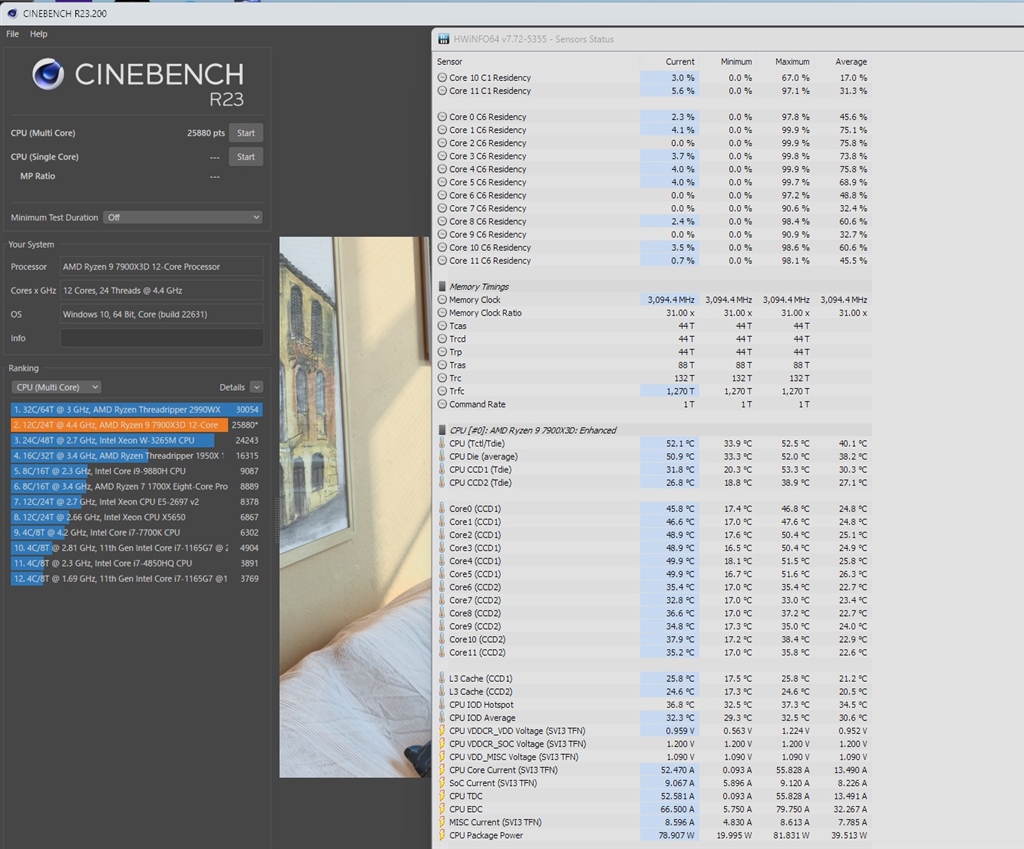Click the L3 Cache (CCD1) thermometer icon
Screen dimensions: 1024x849
point(442,679)
